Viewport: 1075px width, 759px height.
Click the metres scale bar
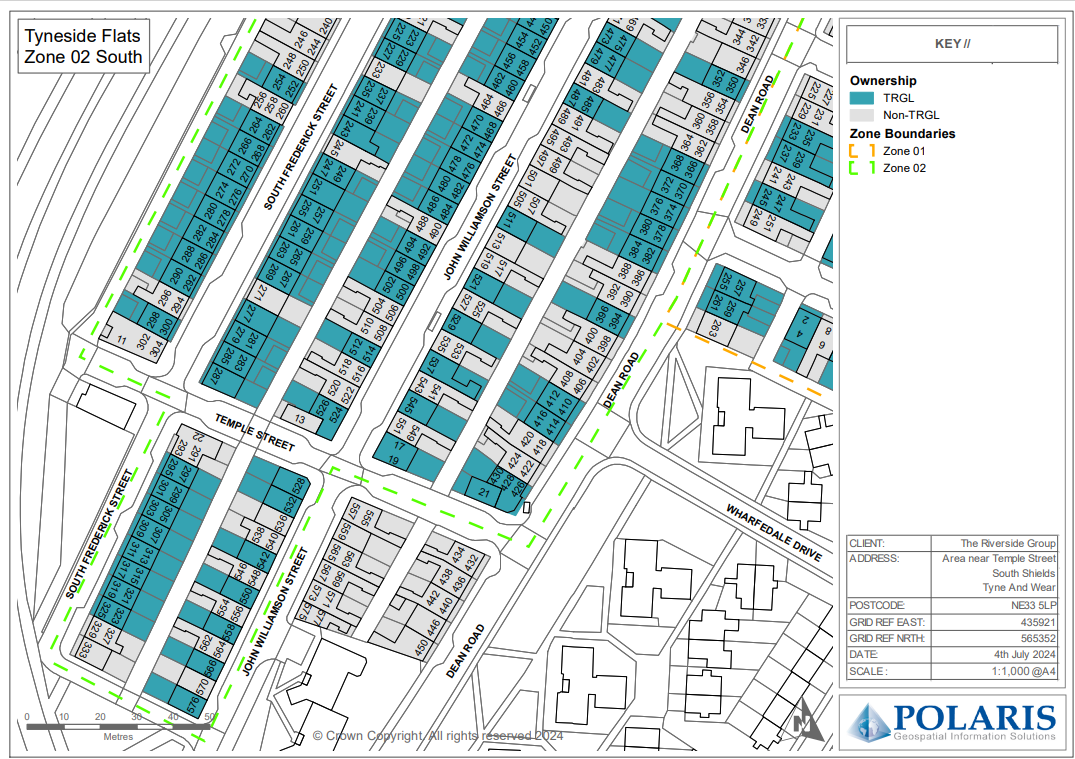119,725
